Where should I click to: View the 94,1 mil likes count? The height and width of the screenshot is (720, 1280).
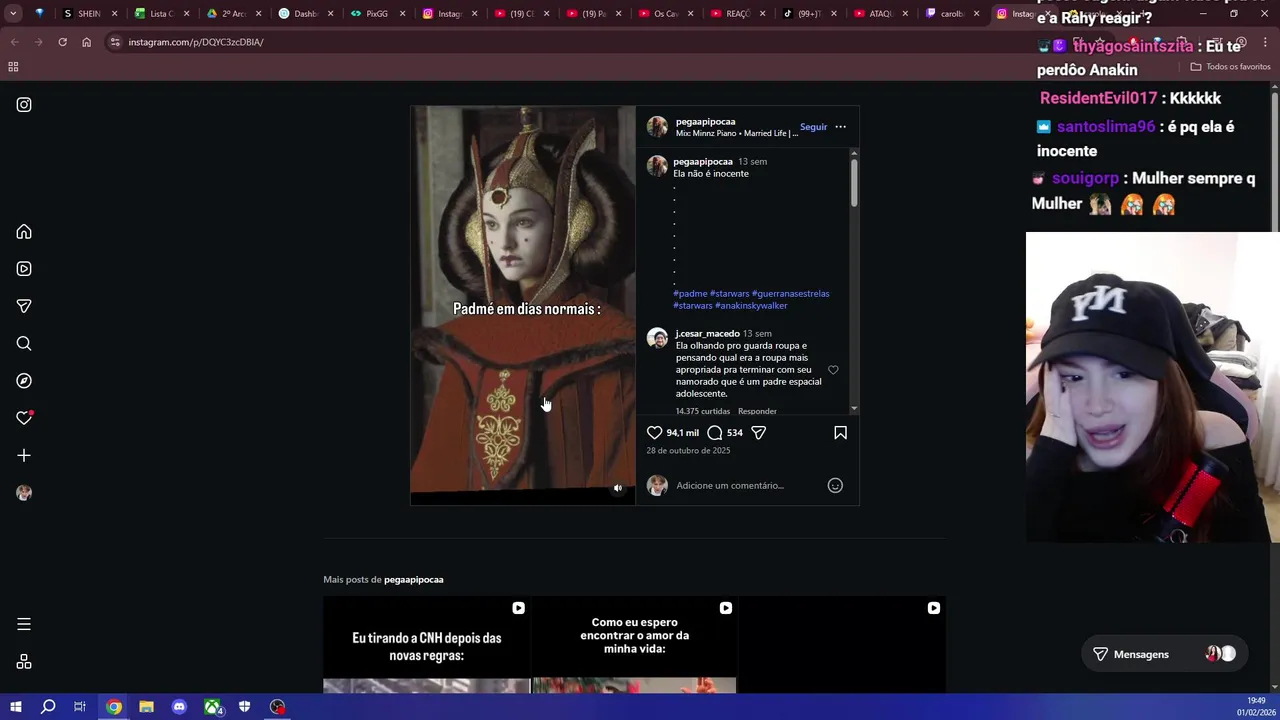[x=683, y=433]
